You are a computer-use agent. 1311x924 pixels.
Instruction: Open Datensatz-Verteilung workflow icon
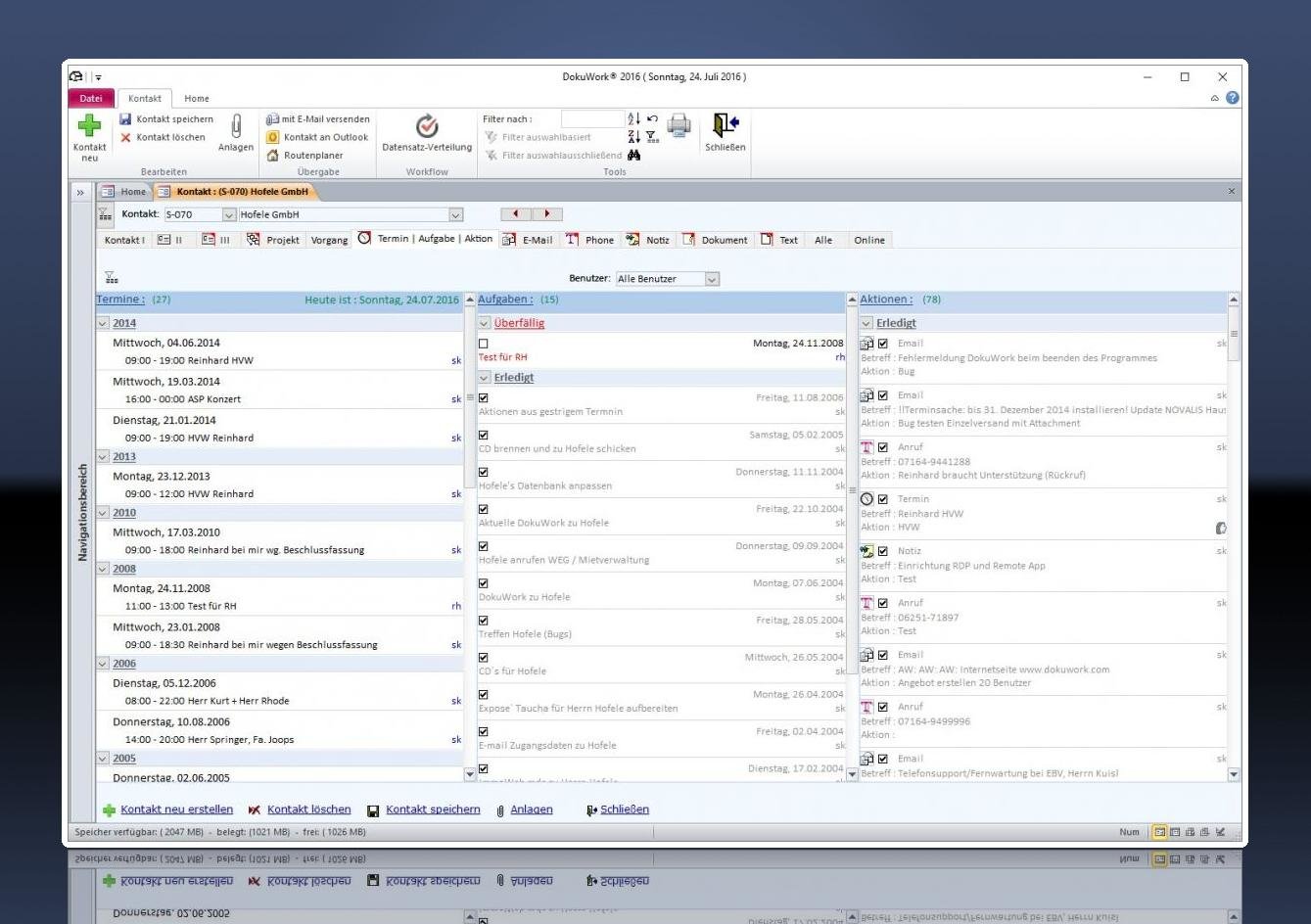point(427,126)
